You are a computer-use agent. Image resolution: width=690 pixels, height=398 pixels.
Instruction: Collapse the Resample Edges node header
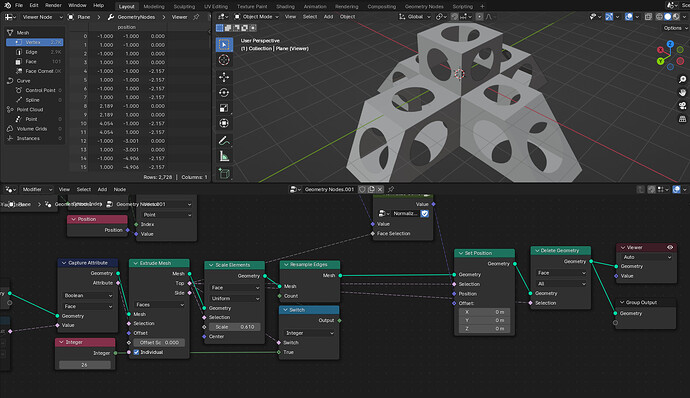(286, 265)
